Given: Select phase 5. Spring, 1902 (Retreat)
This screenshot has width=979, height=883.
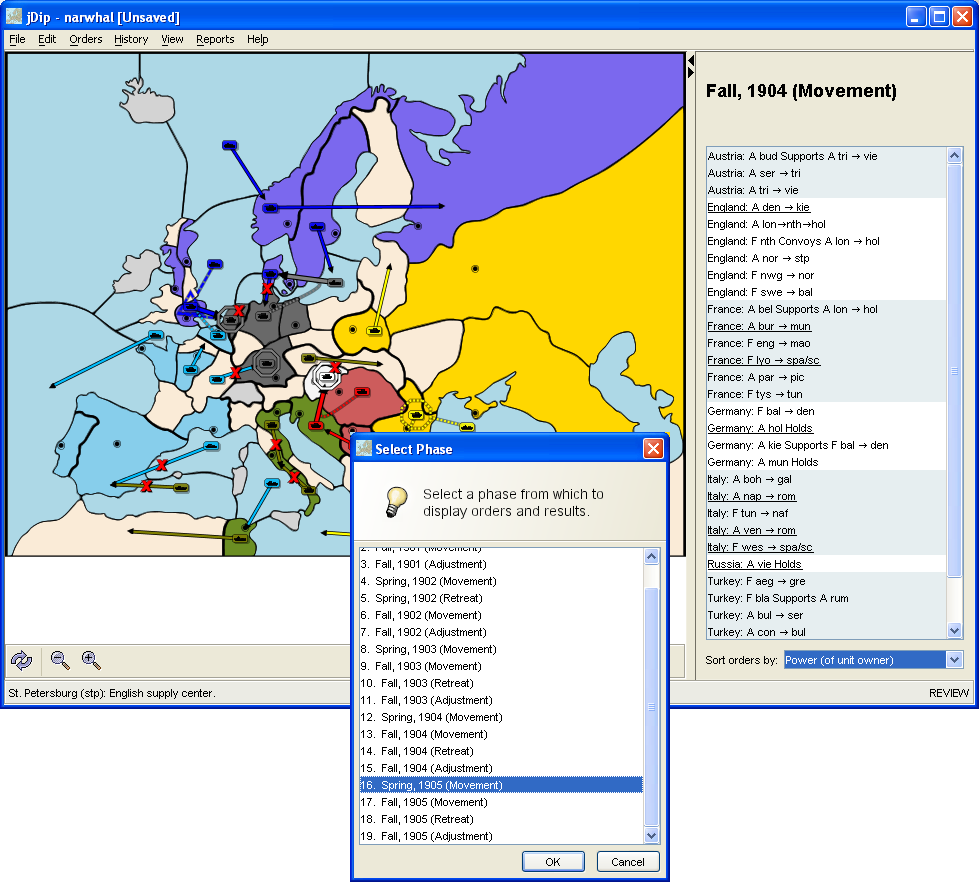Looking at the screenshot, I should click(x=501, y=598).
